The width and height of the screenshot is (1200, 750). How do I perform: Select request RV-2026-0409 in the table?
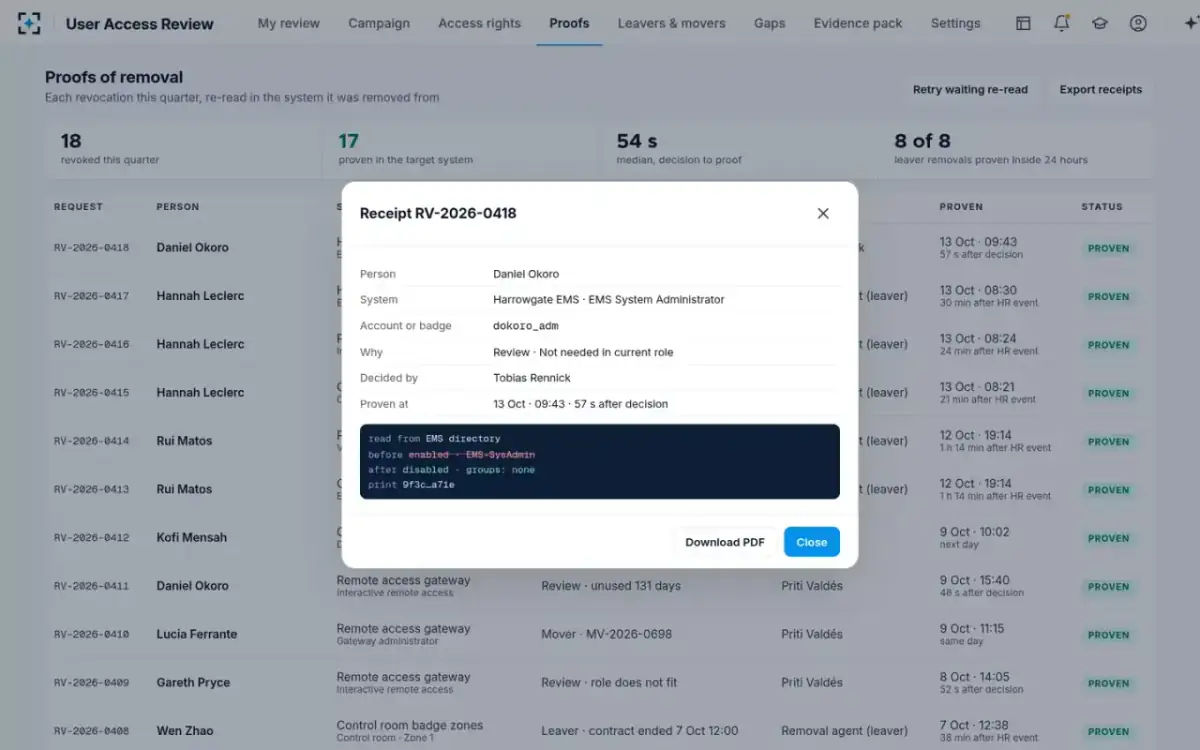pyautogui.click(x=92, y=683)
